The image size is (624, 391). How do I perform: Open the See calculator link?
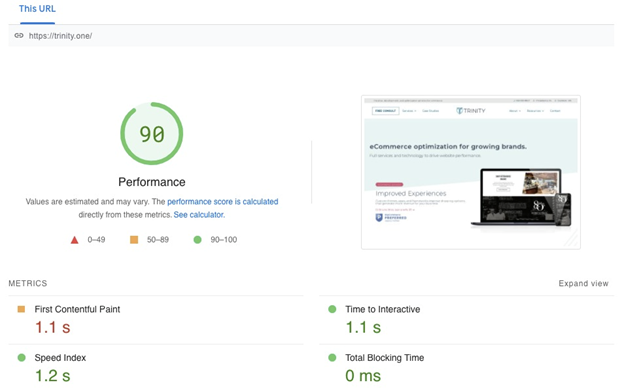pos(199,215)
